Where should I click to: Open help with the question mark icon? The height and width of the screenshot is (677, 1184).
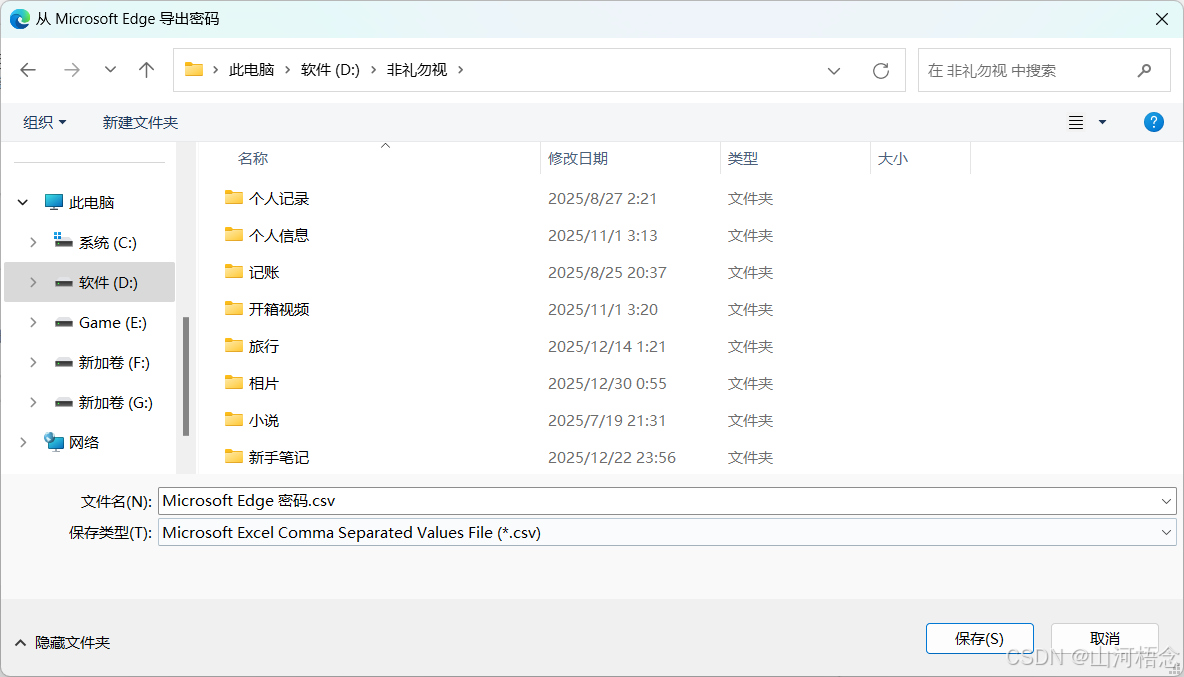click(x=1154, y=122)
